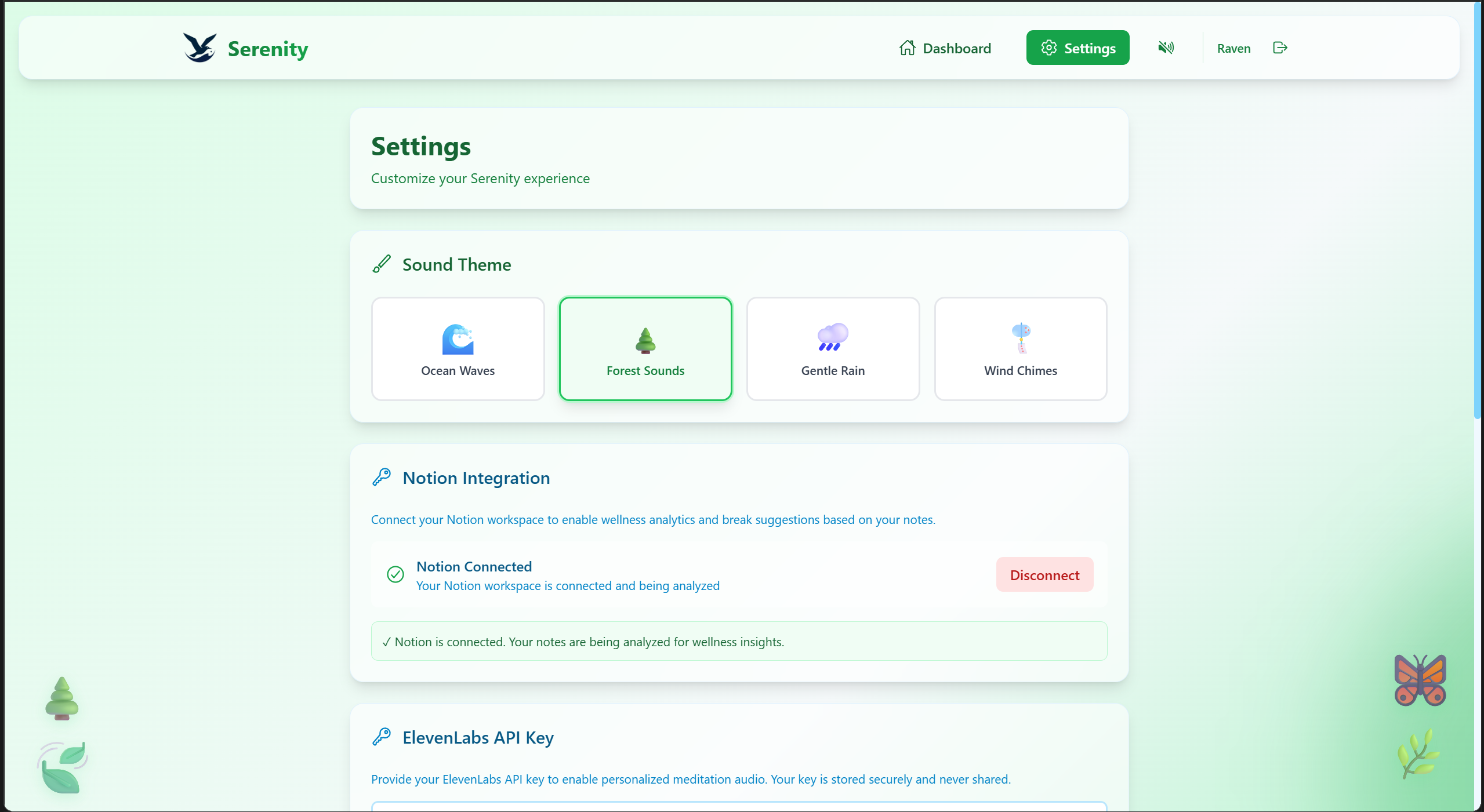1484x812 pixels.
Task: Click the Raven username
Action: tap(1233, 49)
